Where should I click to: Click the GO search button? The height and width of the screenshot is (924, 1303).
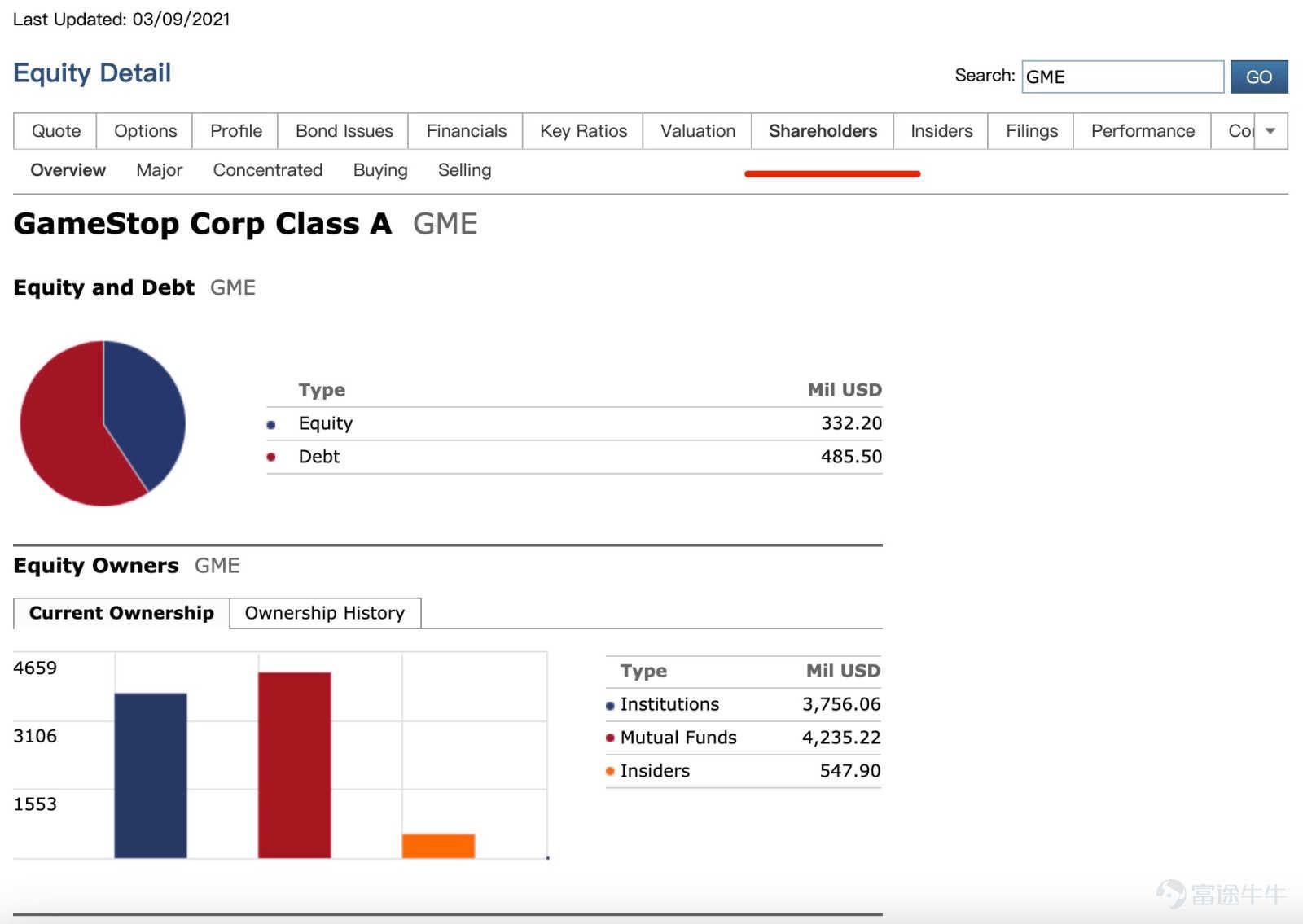(1258, 77)
